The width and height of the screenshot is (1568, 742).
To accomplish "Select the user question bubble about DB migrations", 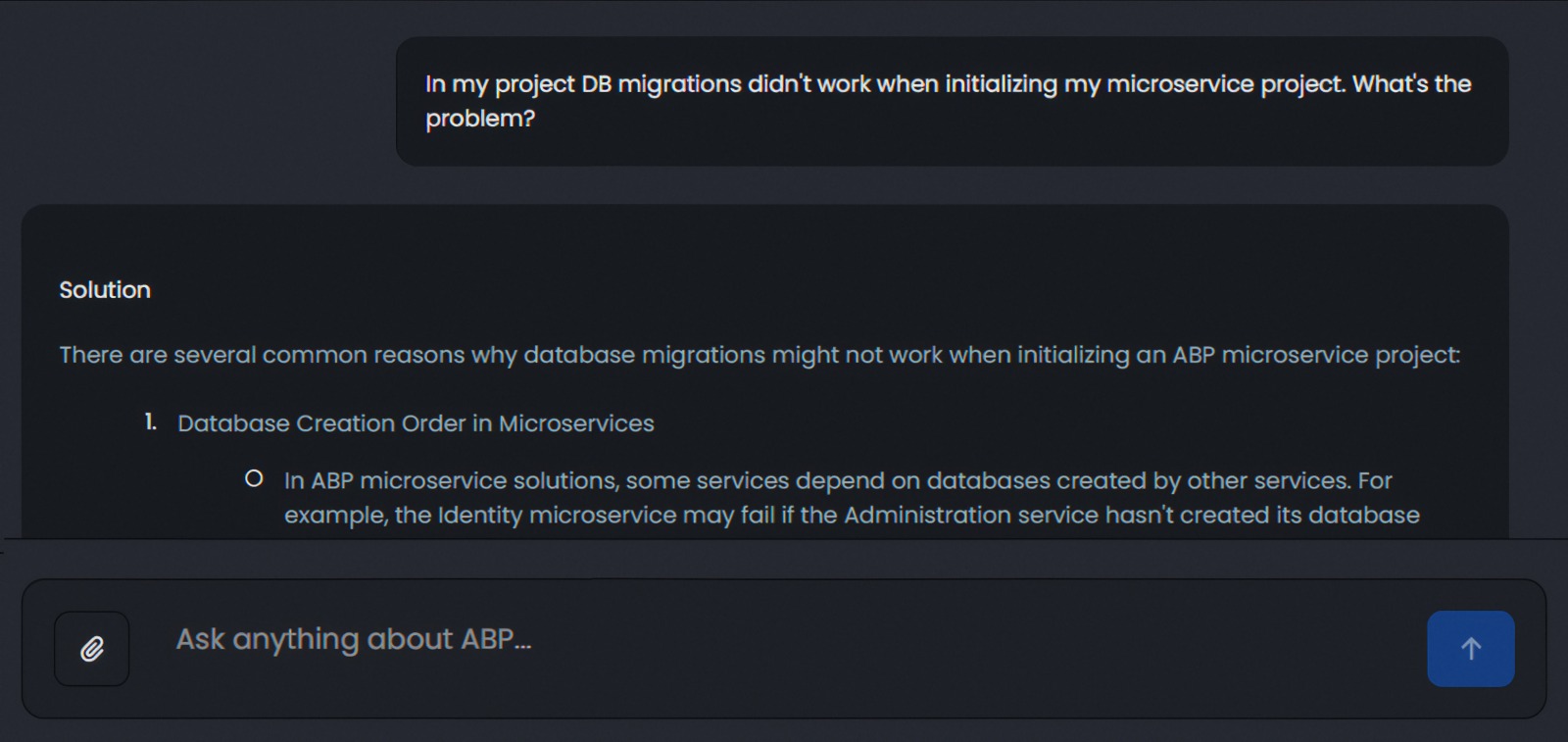I will tap(953, 101).
